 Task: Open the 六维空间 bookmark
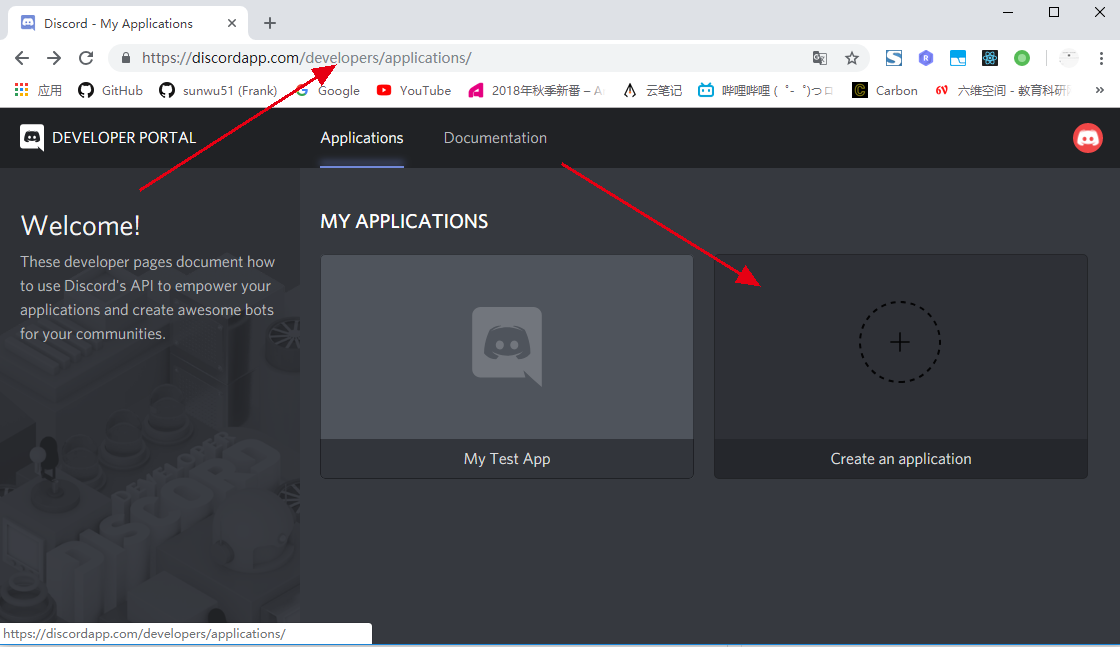click(x=1003, y=91)
